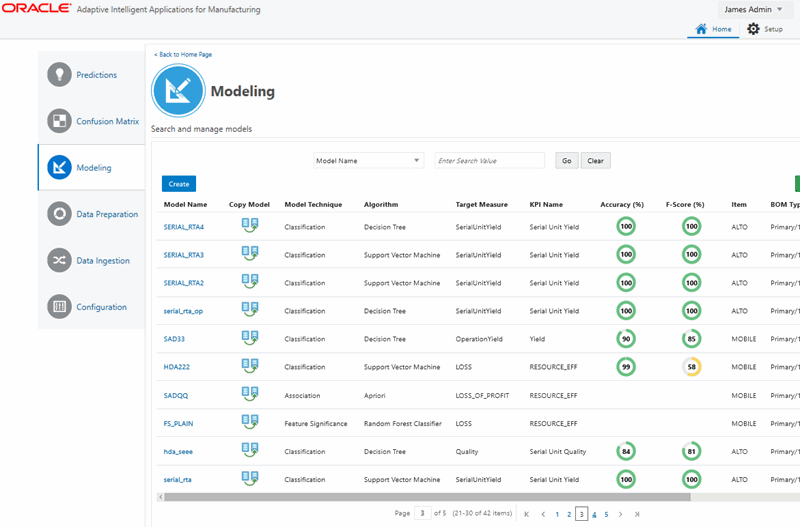Image resolution: width=800 pixels, height=527 pixels.
Task: Click Algorithm column header
Action: point(381,205)
